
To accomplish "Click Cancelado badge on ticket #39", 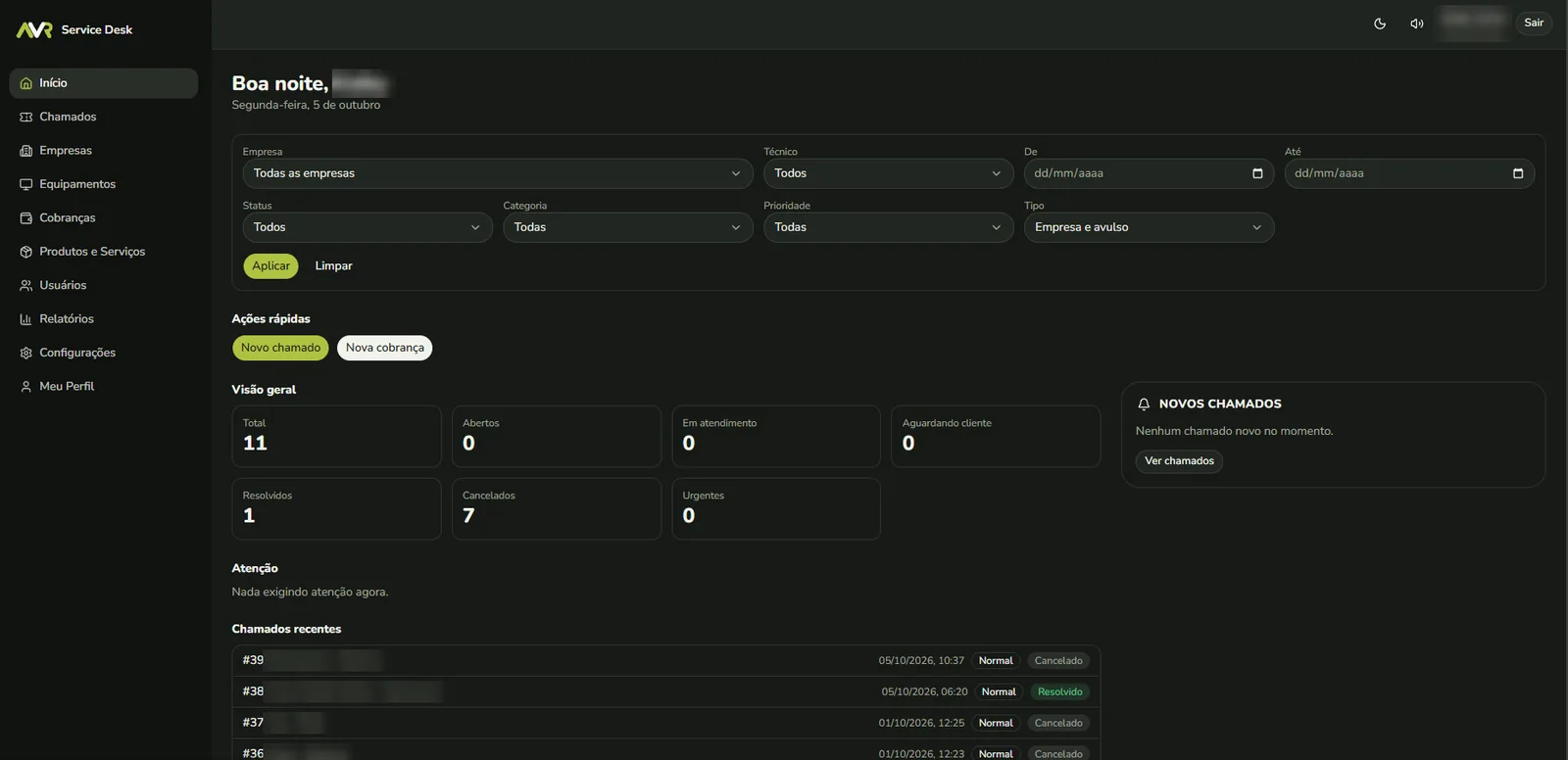I will (1058, 661).
